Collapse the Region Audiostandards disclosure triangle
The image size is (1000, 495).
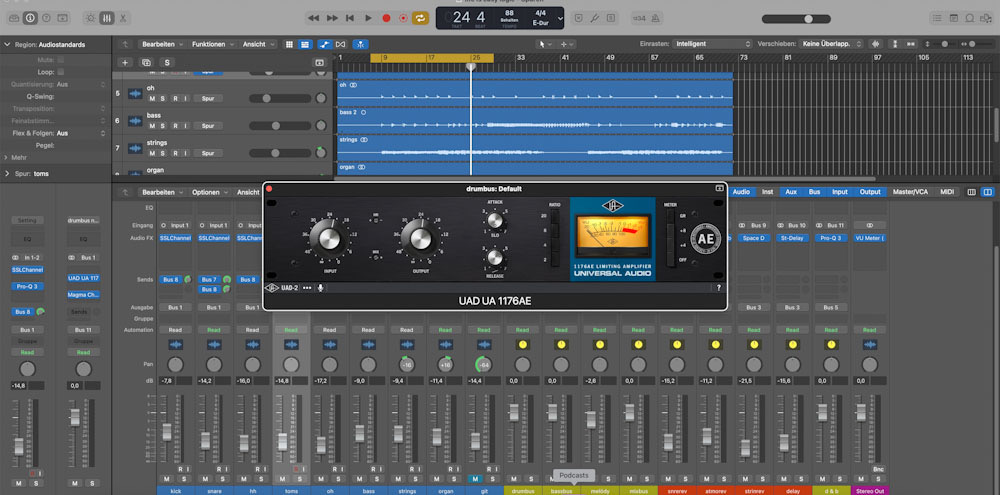point(7,45)
